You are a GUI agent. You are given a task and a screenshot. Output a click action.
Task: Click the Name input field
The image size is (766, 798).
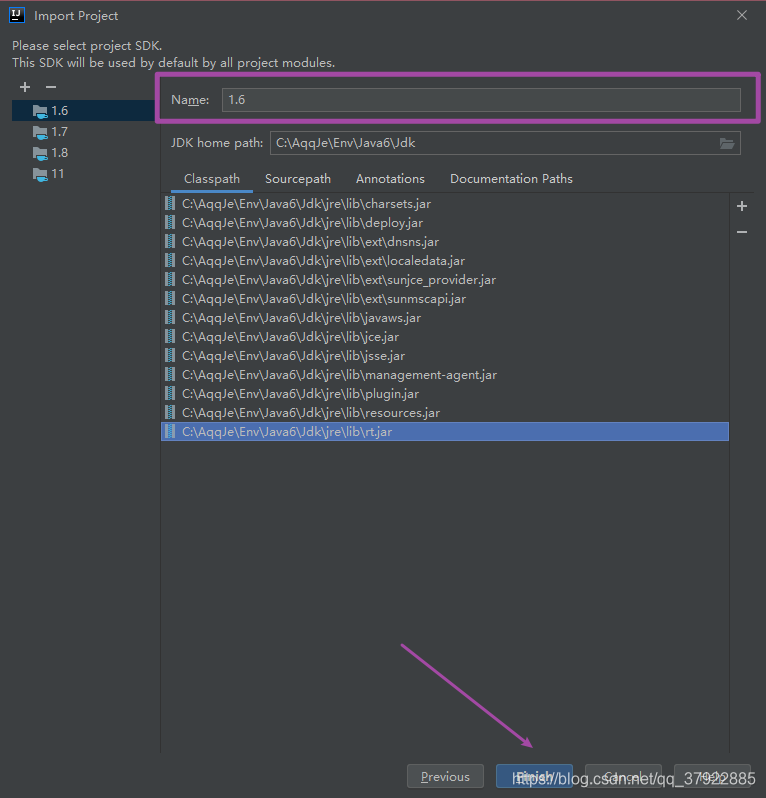coord(481,100)
